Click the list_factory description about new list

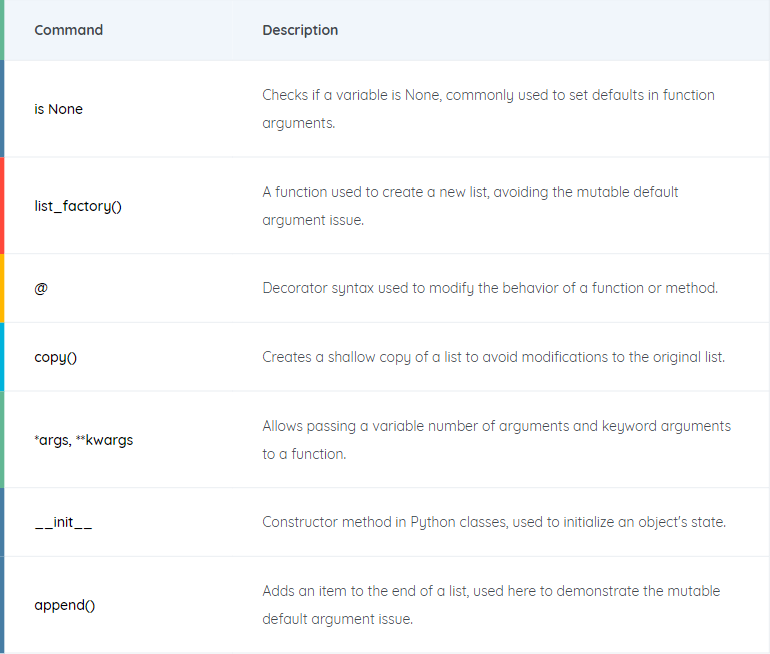pos(470,206)
